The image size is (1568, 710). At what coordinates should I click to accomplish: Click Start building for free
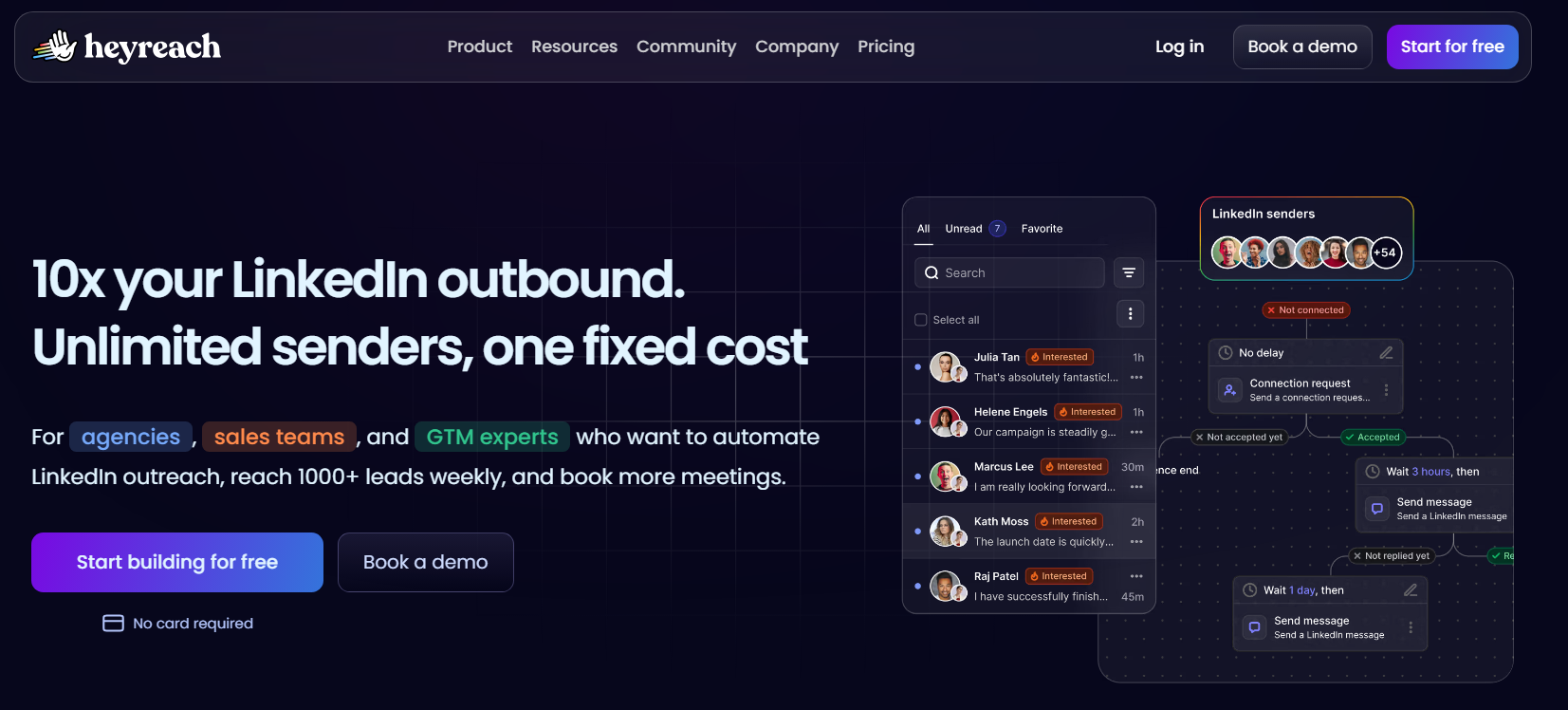click(177, 562)
